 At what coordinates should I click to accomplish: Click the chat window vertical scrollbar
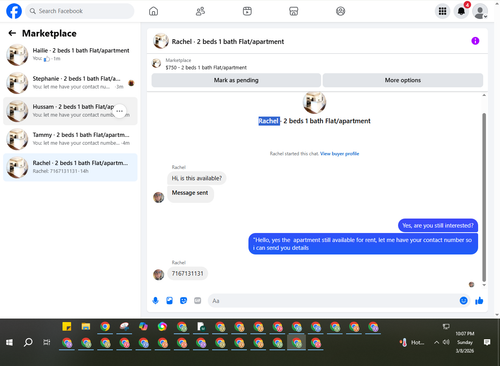[484, 197]
